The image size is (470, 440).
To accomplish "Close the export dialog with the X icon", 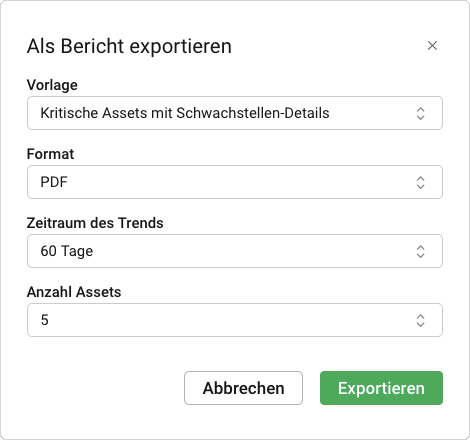I will (432, 46).
